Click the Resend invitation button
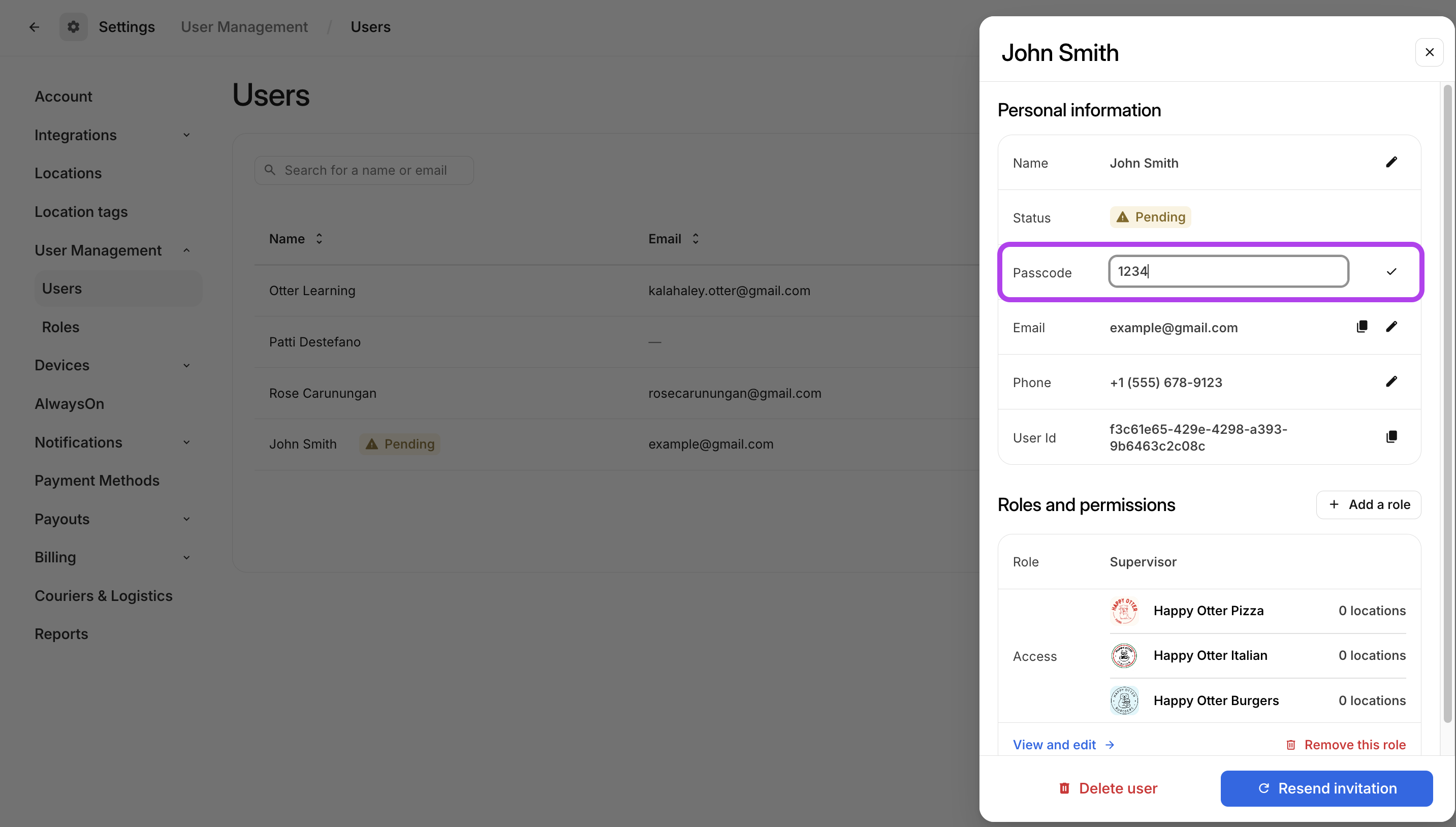The height and width of the screenshot is (827, 1456). (1326, 788)
